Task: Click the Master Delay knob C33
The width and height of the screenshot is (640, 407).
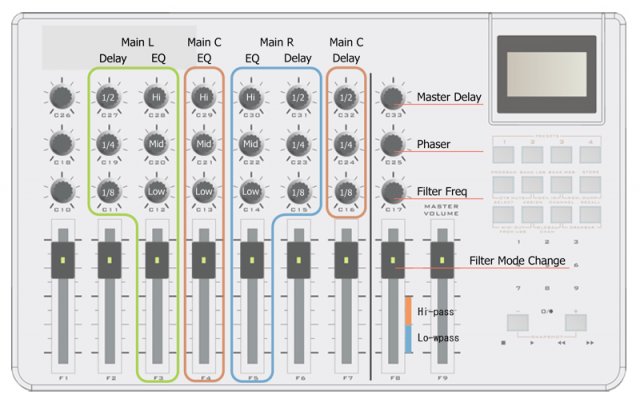Action: click(392, 98)
